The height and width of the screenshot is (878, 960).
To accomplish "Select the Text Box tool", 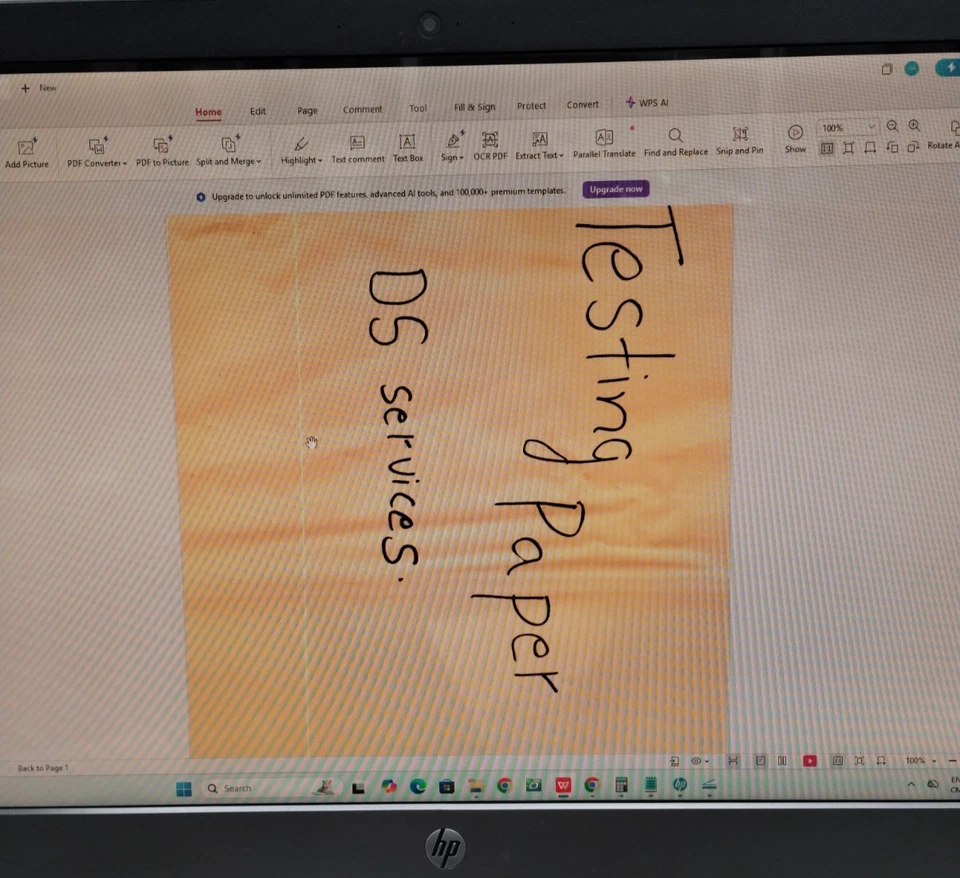I will [408, 148].
